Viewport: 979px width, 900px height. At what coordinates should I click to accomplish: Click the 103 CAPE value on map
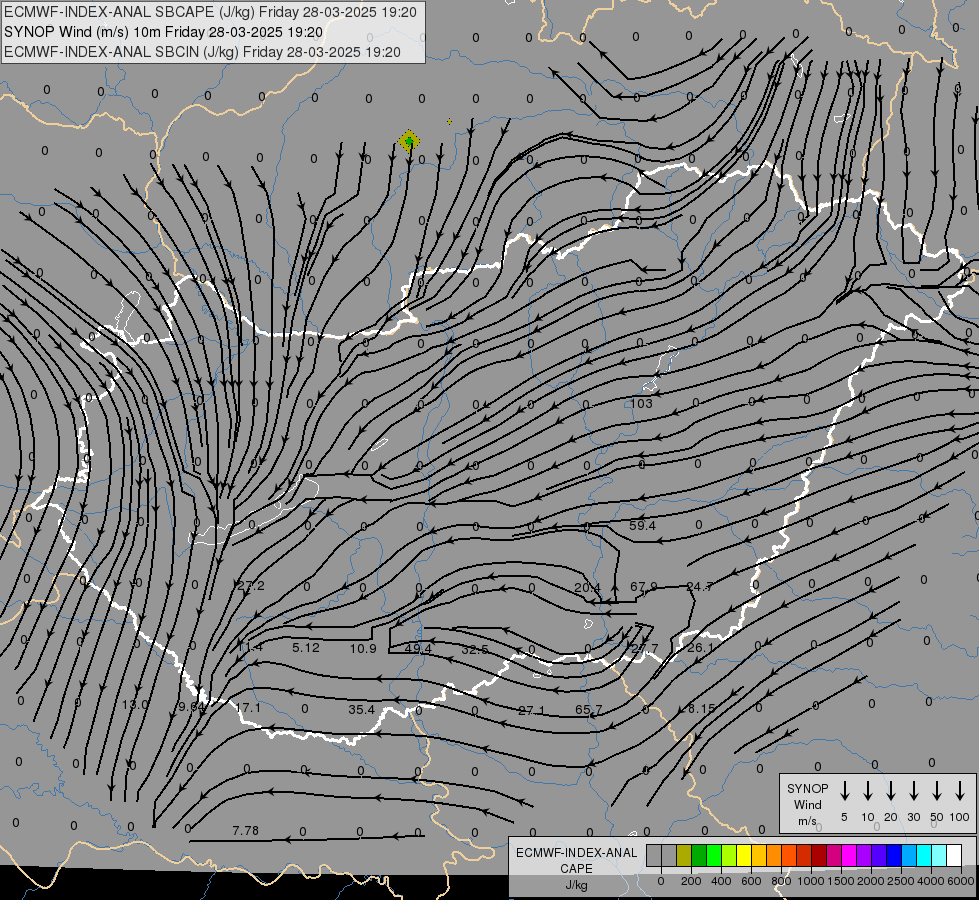click(x=641, y=403)
